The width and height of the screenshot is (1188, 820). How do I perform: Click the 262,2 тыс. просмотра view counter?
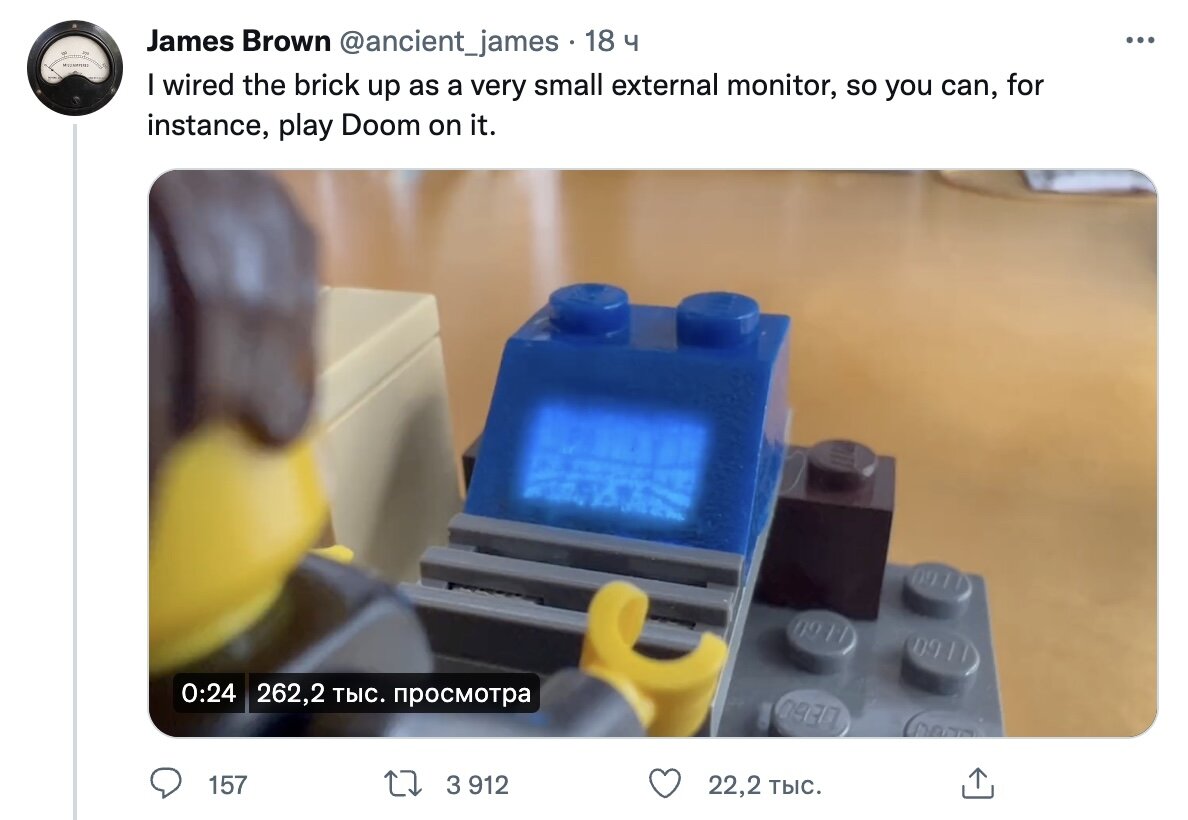[x=393, y=693]
